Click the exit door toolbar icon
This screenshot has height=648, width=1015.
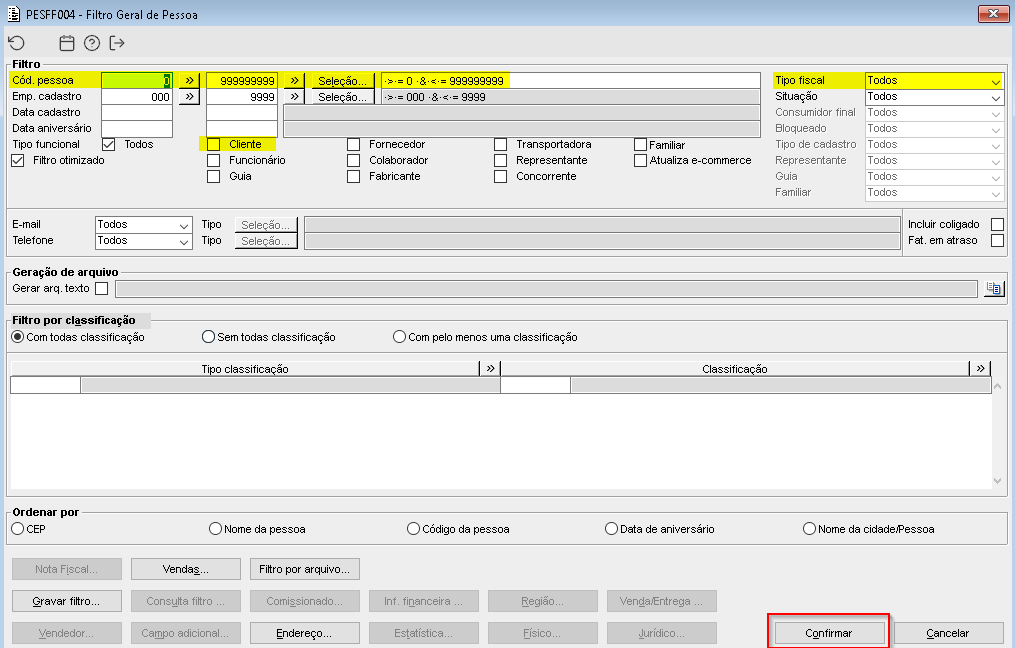tap(117, 43)
